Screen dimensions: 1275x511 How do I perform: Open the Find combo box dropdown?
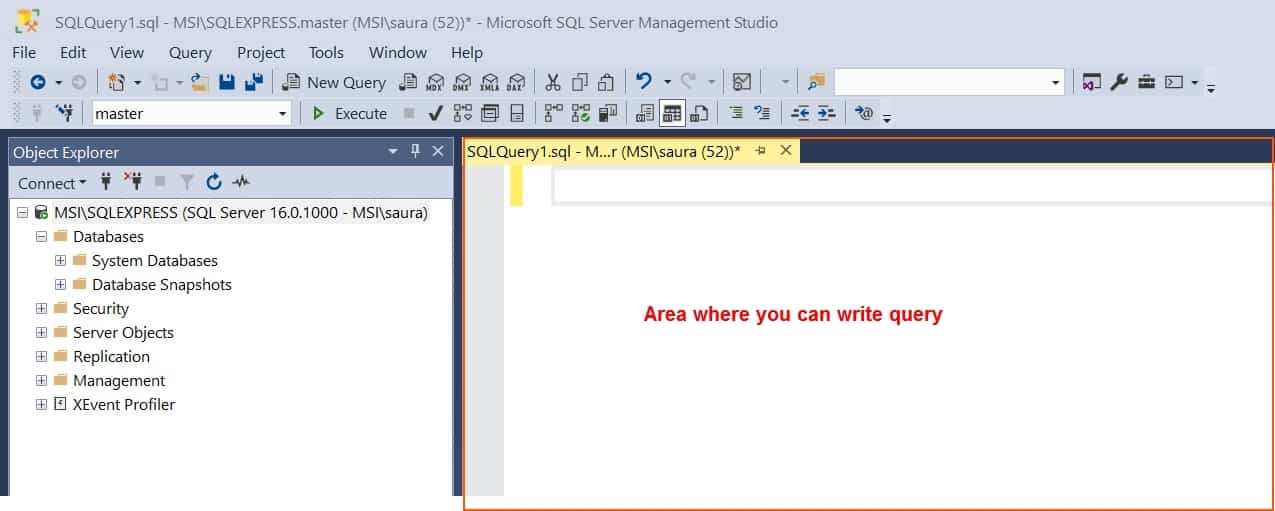1056,82
